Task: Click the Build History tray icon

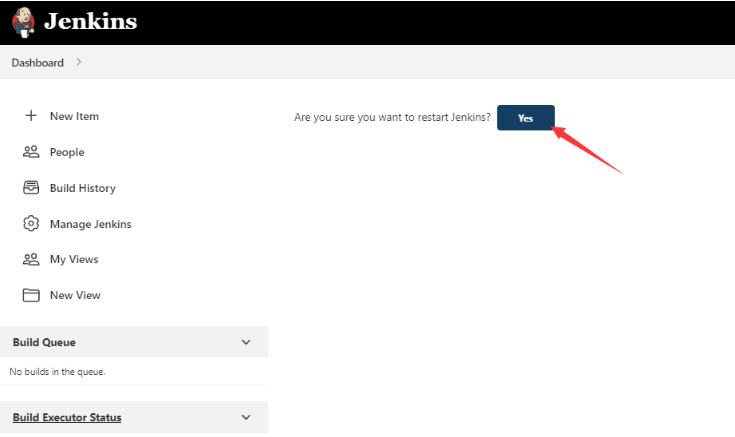Action: point(31,188)
